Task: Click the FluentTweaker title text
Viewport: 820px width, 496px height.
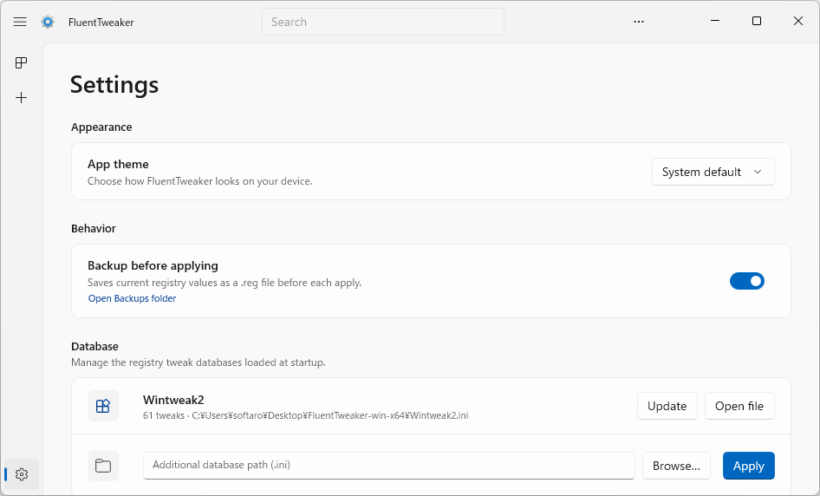Action: (x=101, y=22)
